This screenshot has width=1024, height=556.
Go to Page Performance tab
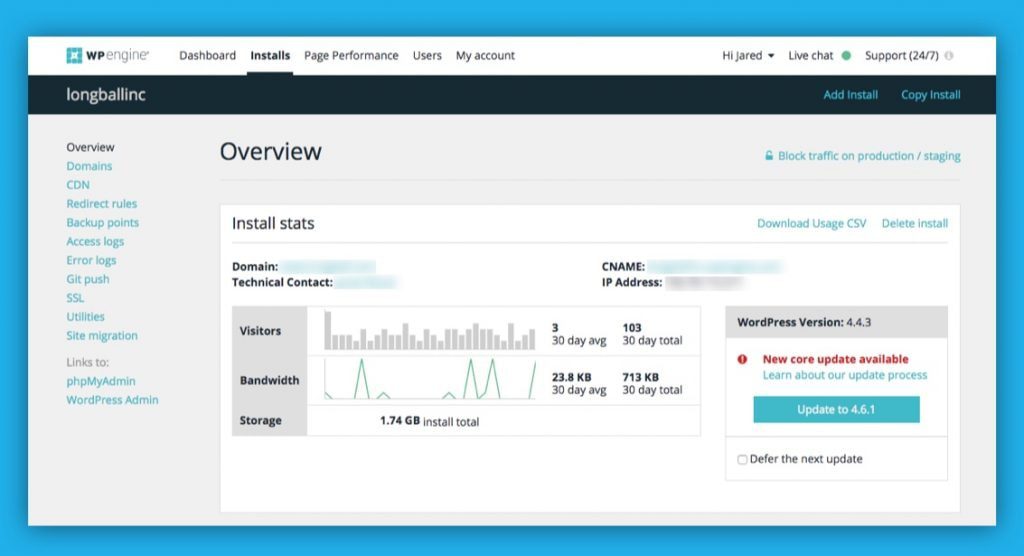click(x=351, y=56)
